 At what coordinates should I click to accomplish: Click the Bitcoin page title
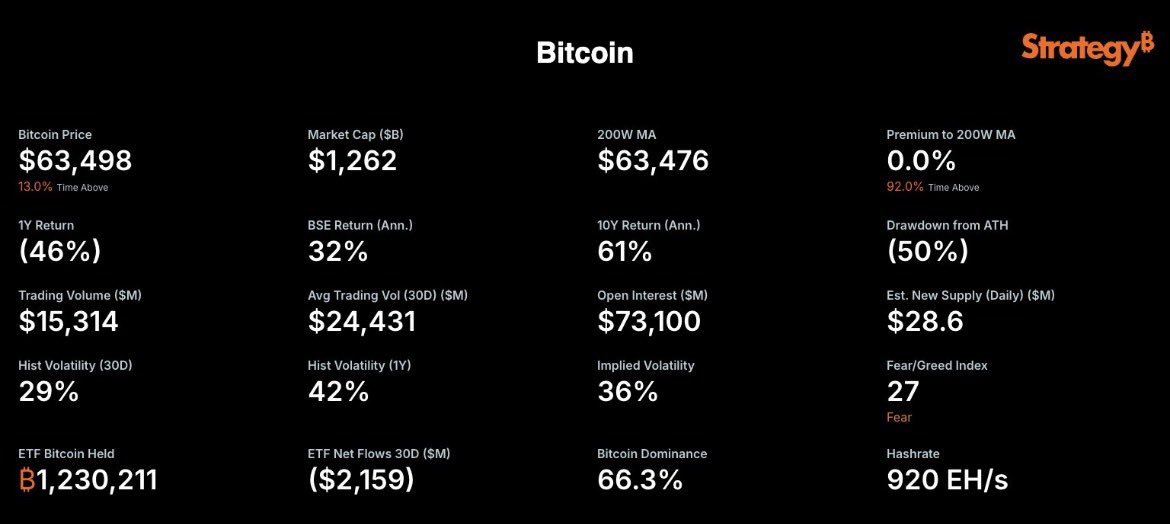[585, 53]
